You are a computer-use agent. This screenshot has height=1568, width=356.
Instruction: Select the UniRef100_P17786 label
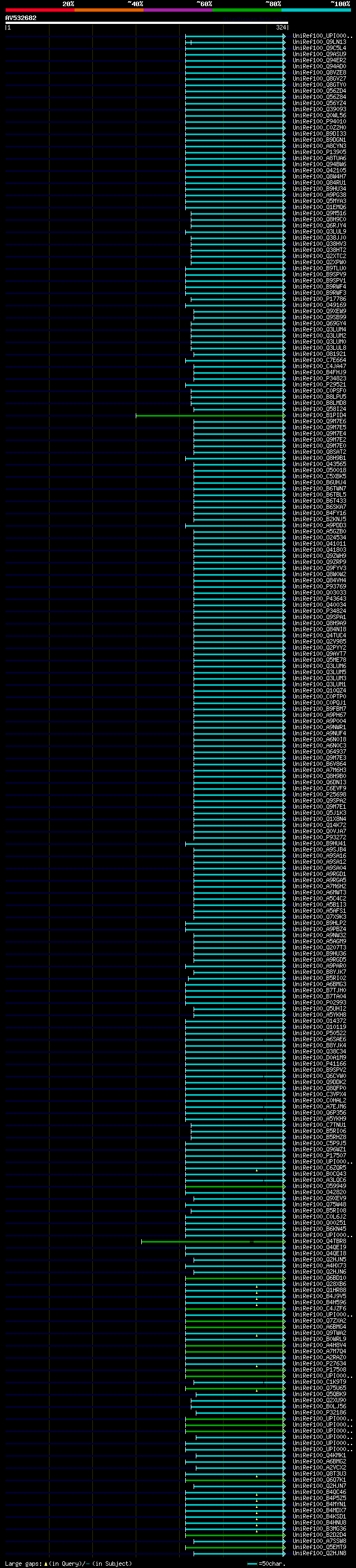(x=319, y=299)
